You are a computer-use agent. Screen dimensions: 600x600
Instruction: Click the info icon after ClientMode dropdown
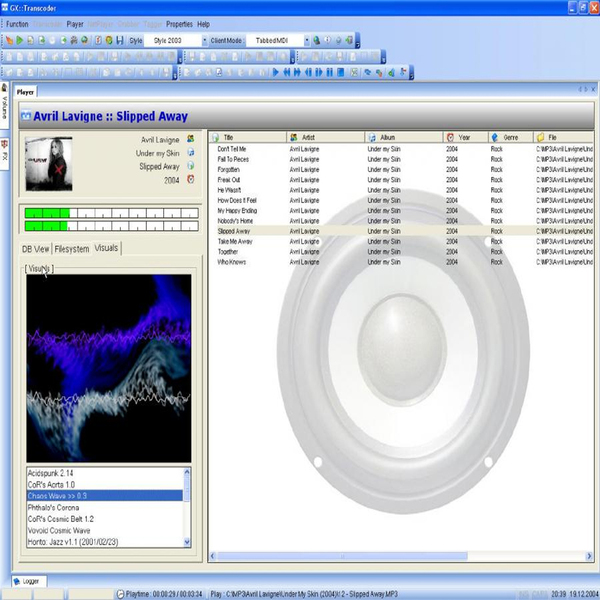(x=328, y=40)
